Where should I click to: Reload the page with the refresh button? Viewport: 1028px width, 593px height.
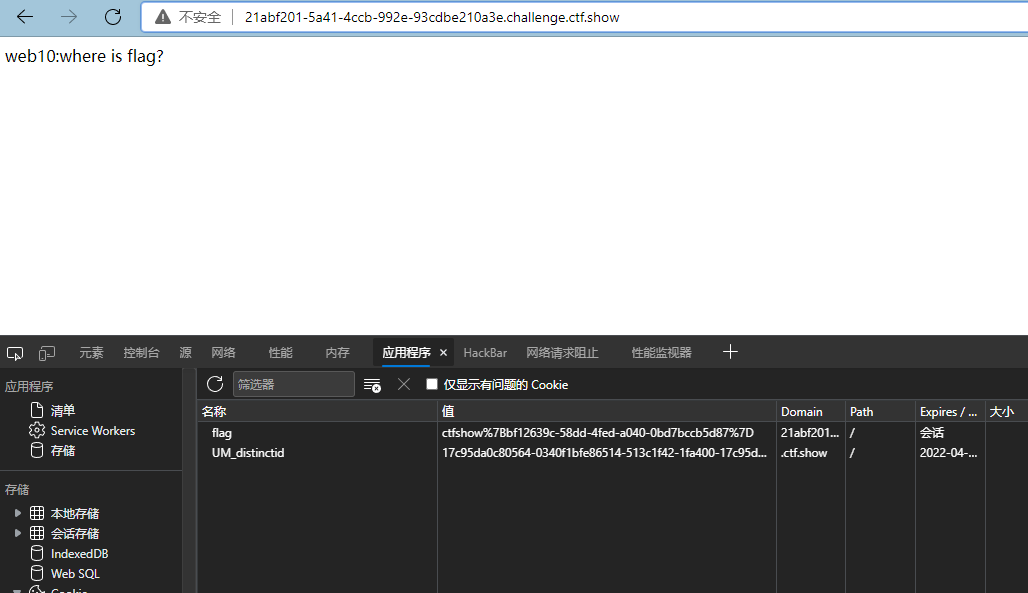pyautogui.click(x=113, y=17)
